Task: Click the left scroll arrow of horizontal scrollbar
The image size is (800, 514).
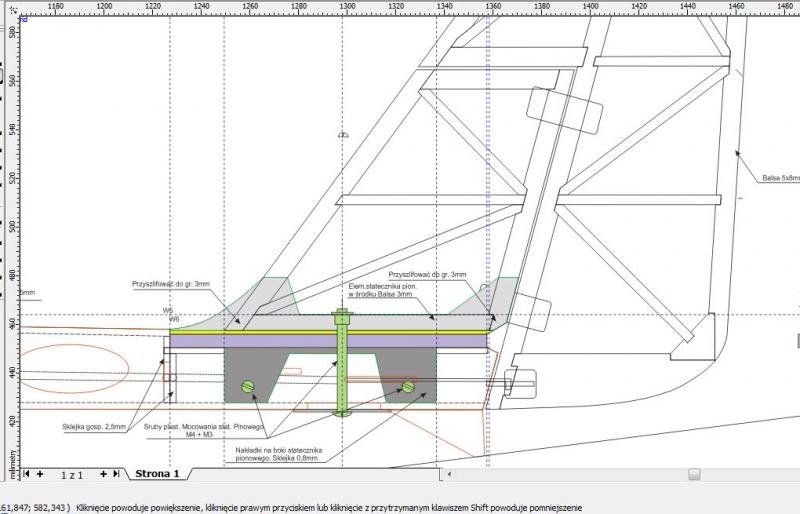Action: [449, 474]
